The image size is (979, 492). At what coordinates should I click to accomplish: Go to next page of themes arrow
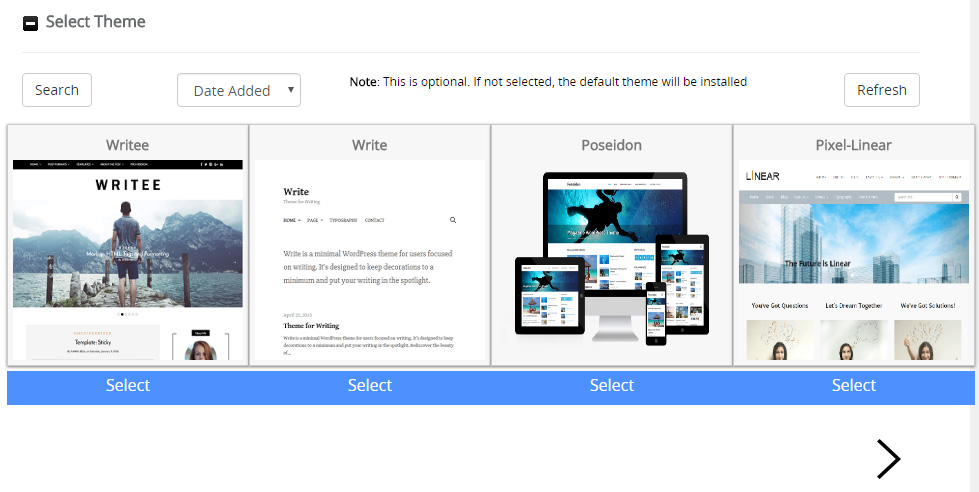point(888,459)
